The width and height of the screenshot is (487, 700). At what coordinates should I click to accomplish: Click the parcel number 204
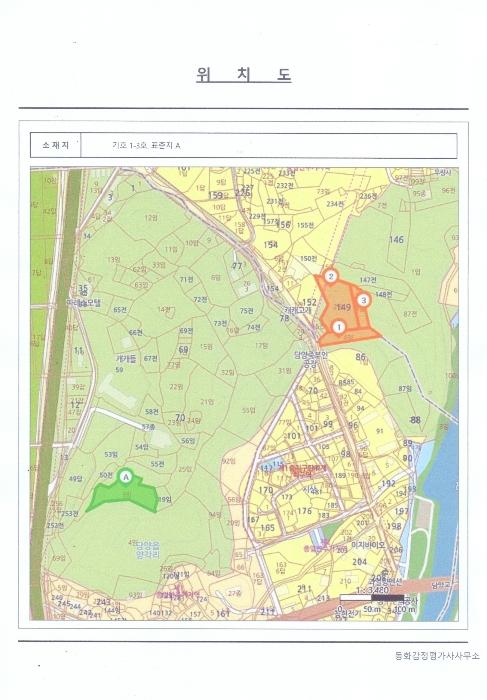click(x=359, y=562)
